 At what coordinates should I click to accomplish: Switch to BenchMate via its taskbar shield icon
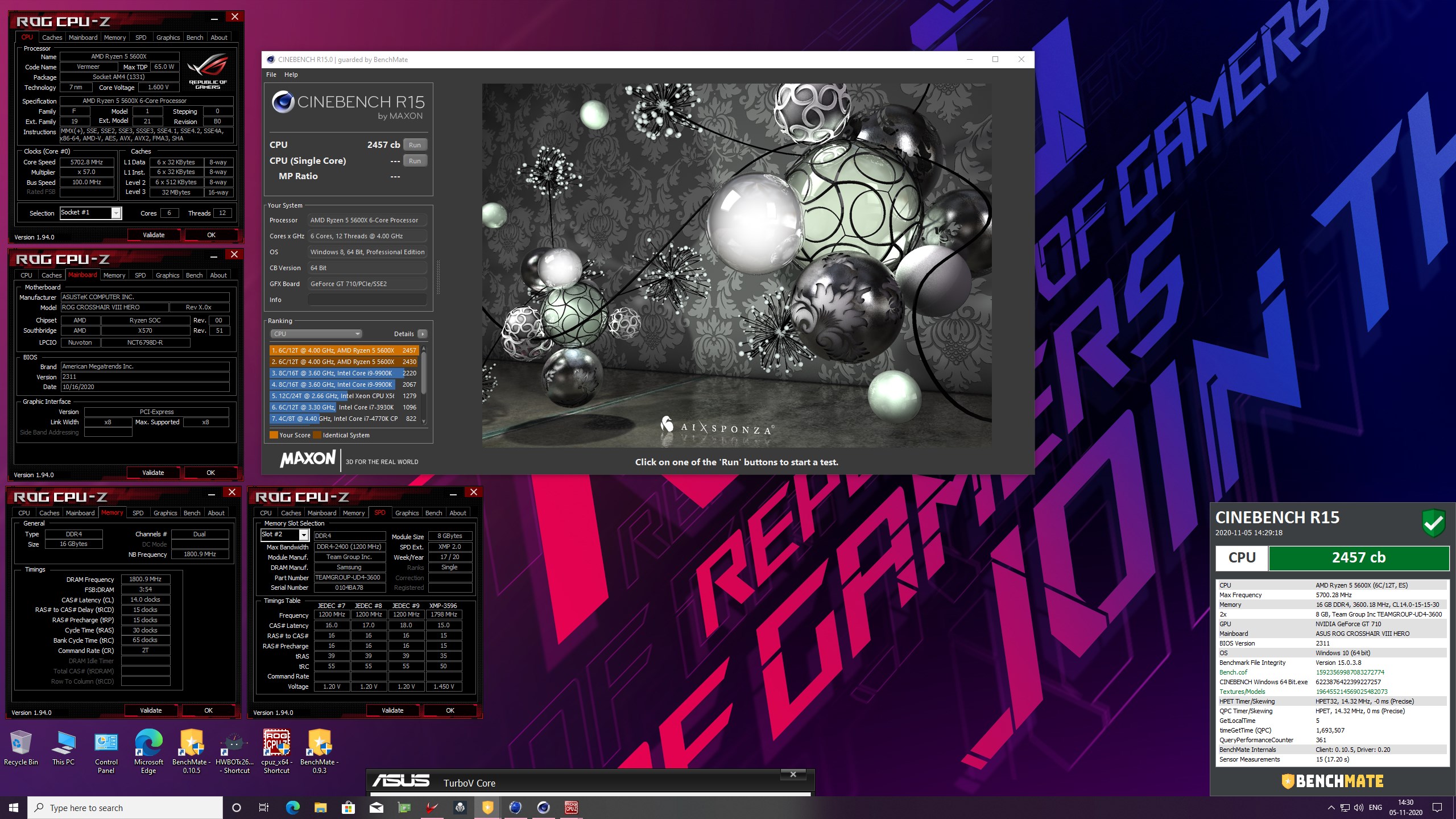click(x=487, y=808)
